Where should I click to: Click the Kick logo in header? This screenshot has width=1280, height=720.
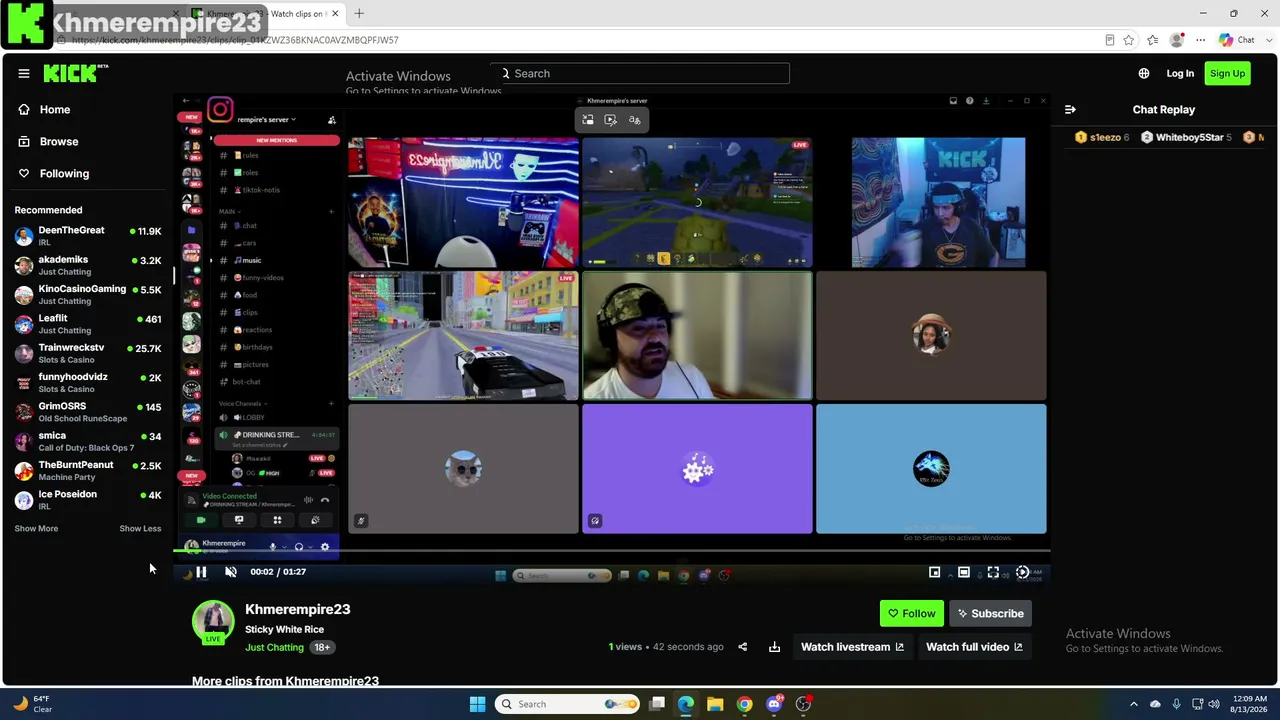[x=75, y=73]
